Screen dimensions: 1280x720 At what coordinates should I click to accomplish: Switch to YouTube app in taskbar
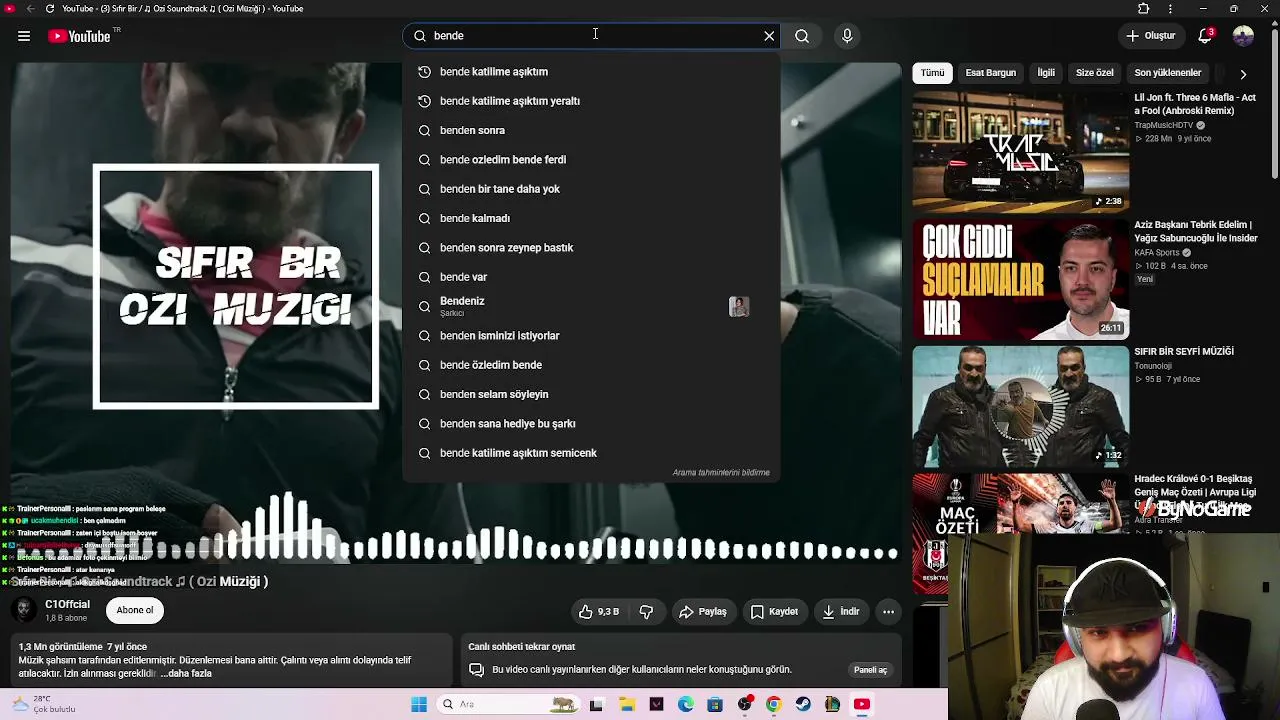(x=862, y=704)
